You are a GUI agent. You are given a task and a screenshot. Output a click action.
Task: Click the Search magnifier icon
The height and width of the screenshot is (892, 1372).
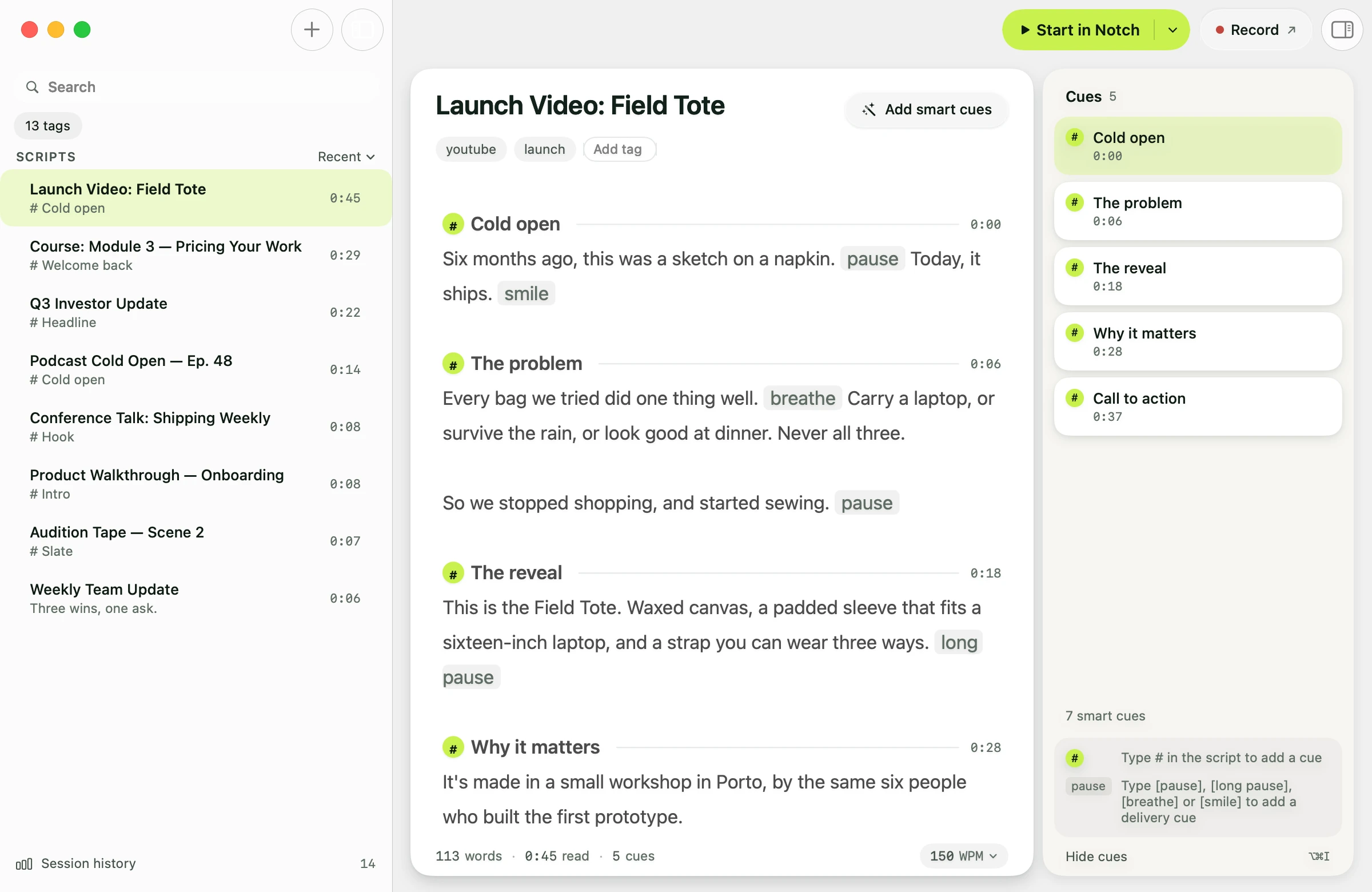tap(32, 87)
